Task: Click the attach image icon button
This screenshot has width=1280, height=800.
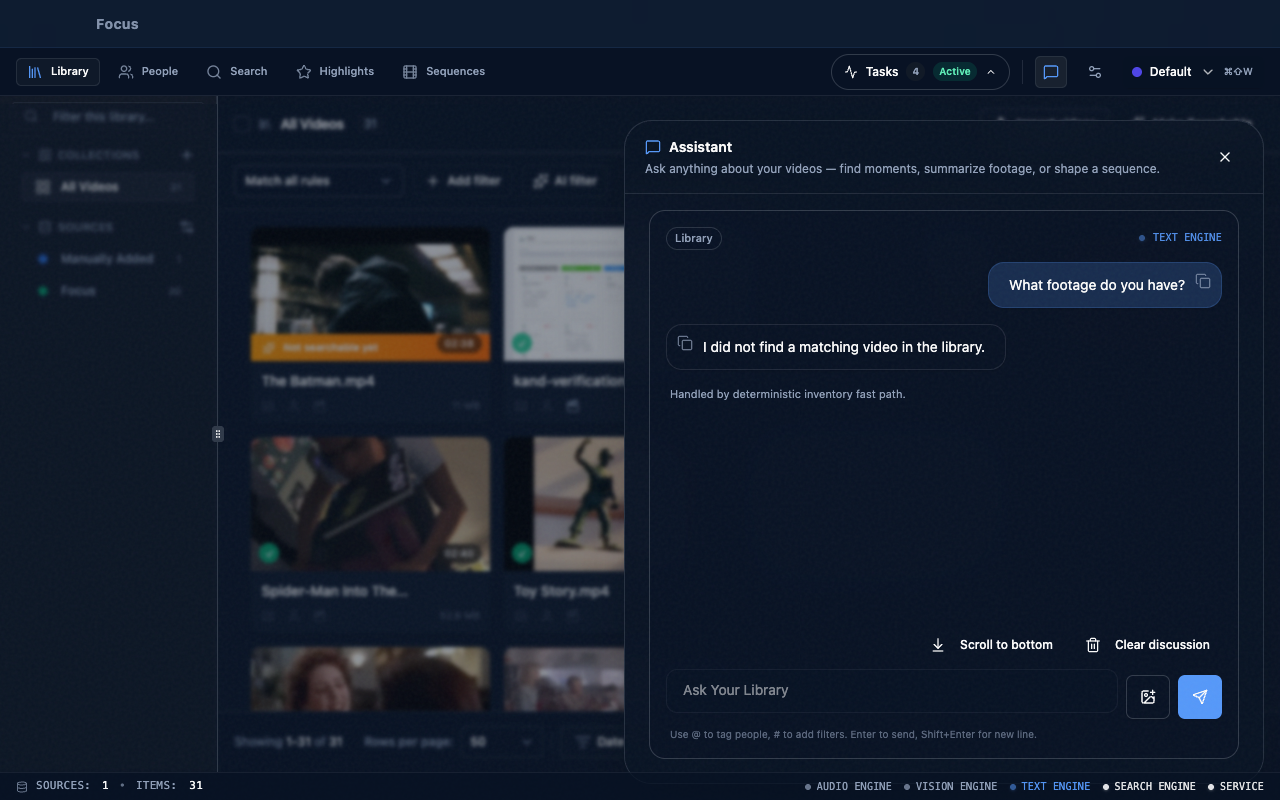Action: 1148,697
